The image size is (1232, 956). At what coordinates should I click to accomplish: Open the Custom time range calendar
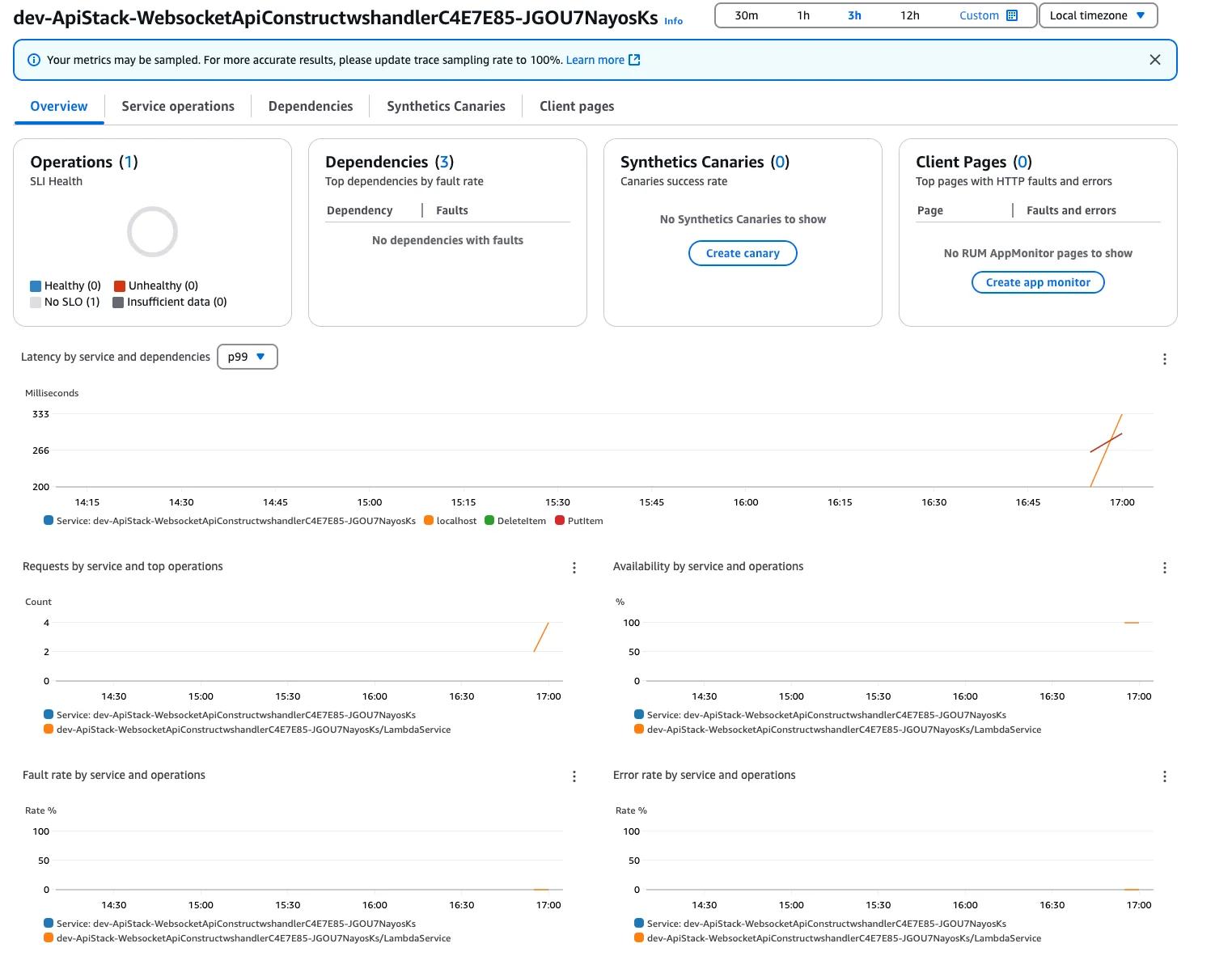[x=988, y=15]
